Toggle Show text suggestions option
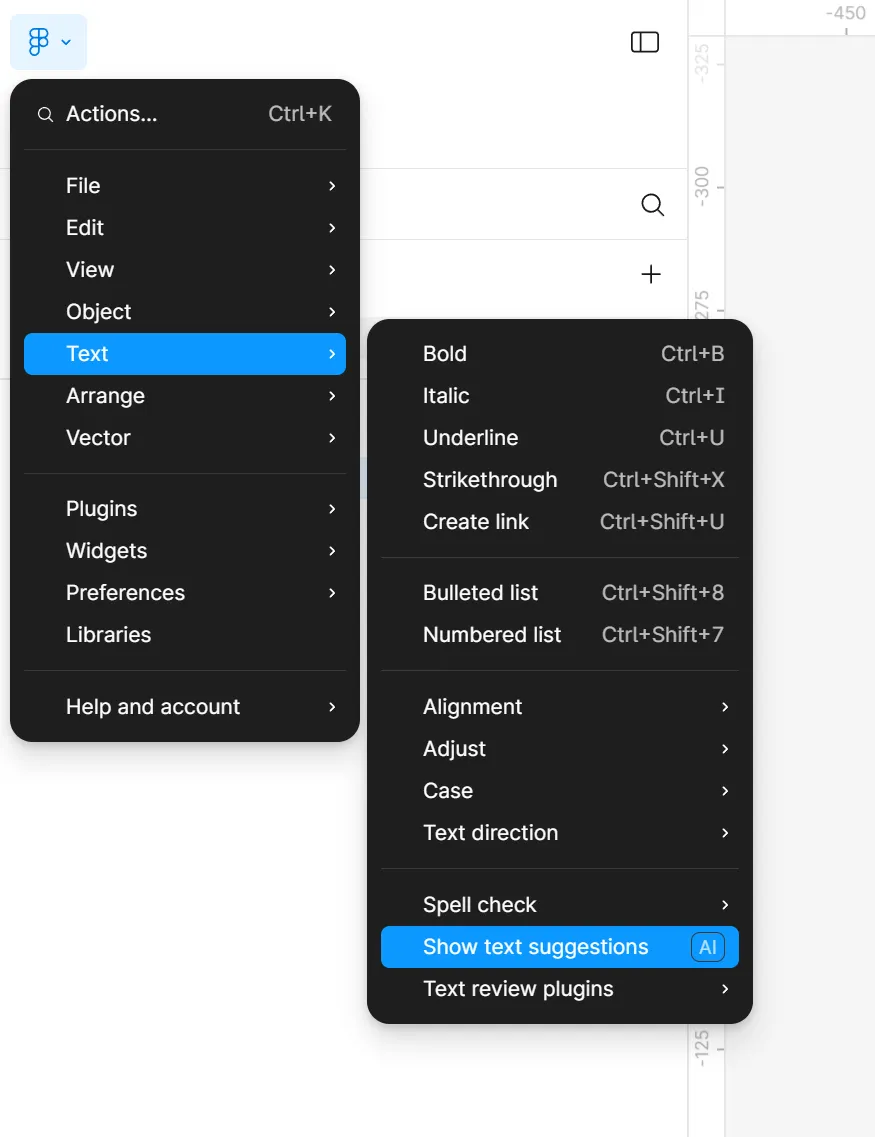Screen dimensions: 875x1137 (536, 947)
